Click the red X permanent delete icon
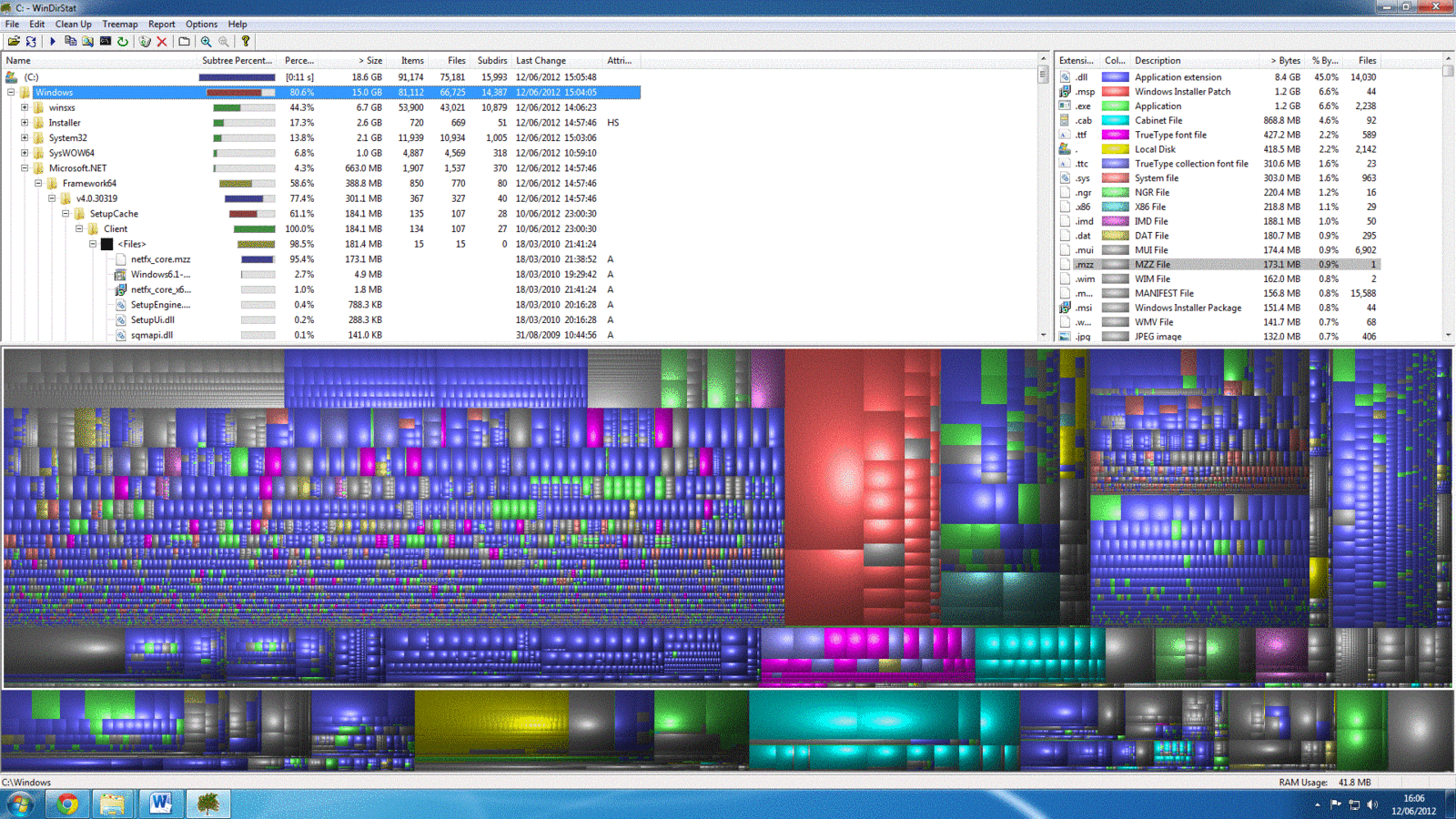 (162, 41)
